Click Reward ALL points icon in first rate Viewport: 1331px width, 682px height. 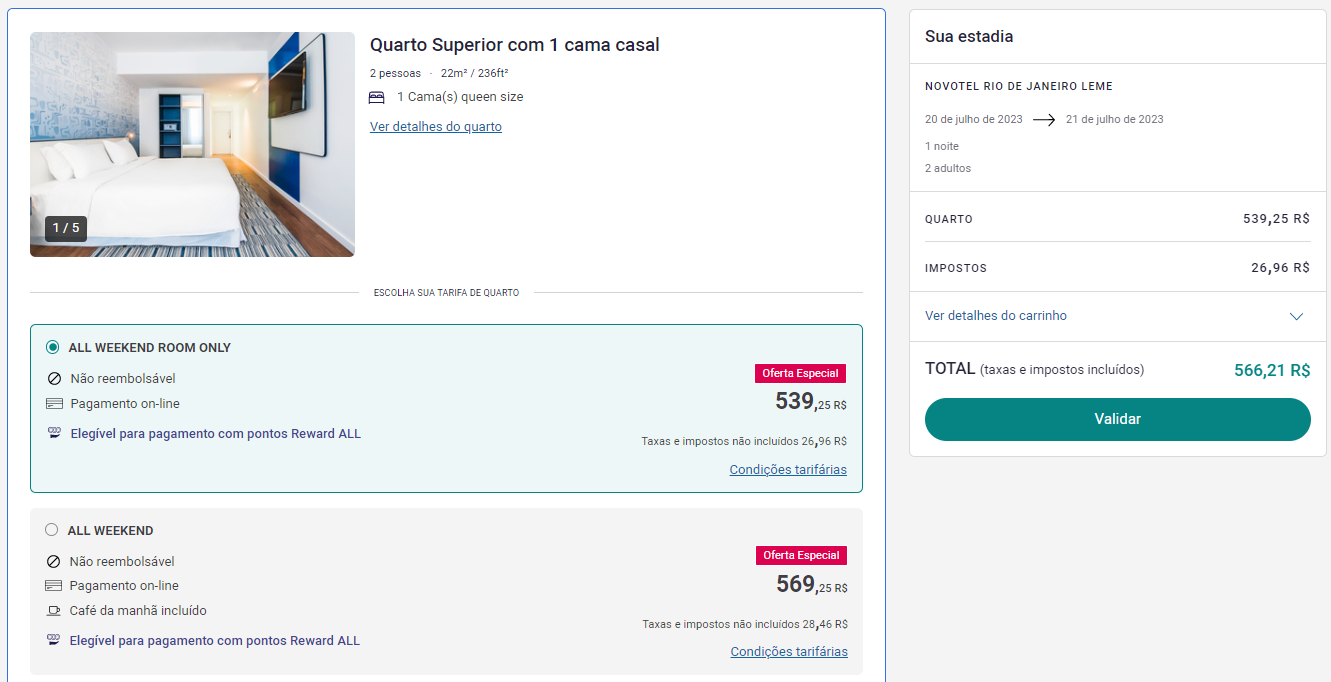click(54, 434)
